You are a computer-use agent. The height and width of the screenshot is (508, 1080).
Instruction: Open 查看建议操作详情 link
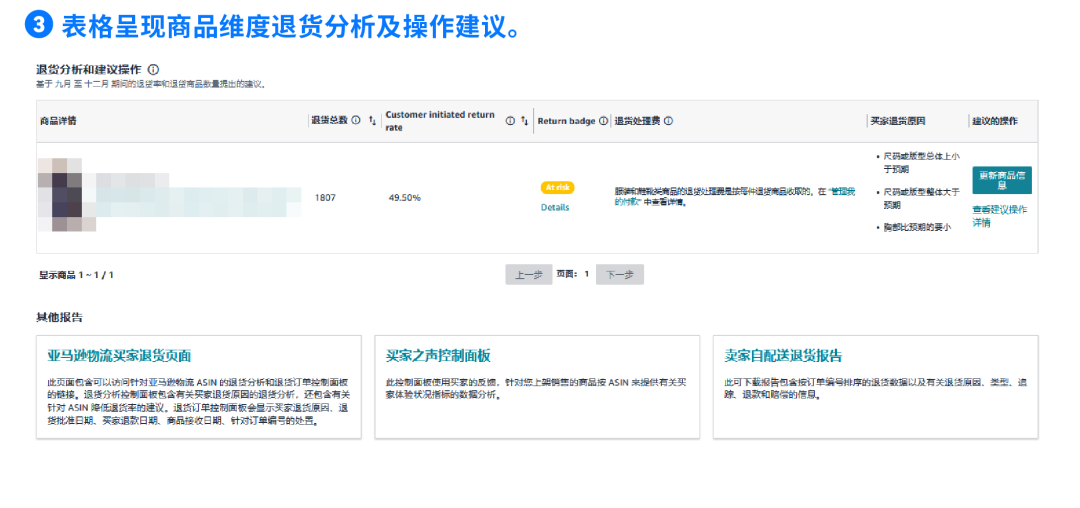coord(999,216)
